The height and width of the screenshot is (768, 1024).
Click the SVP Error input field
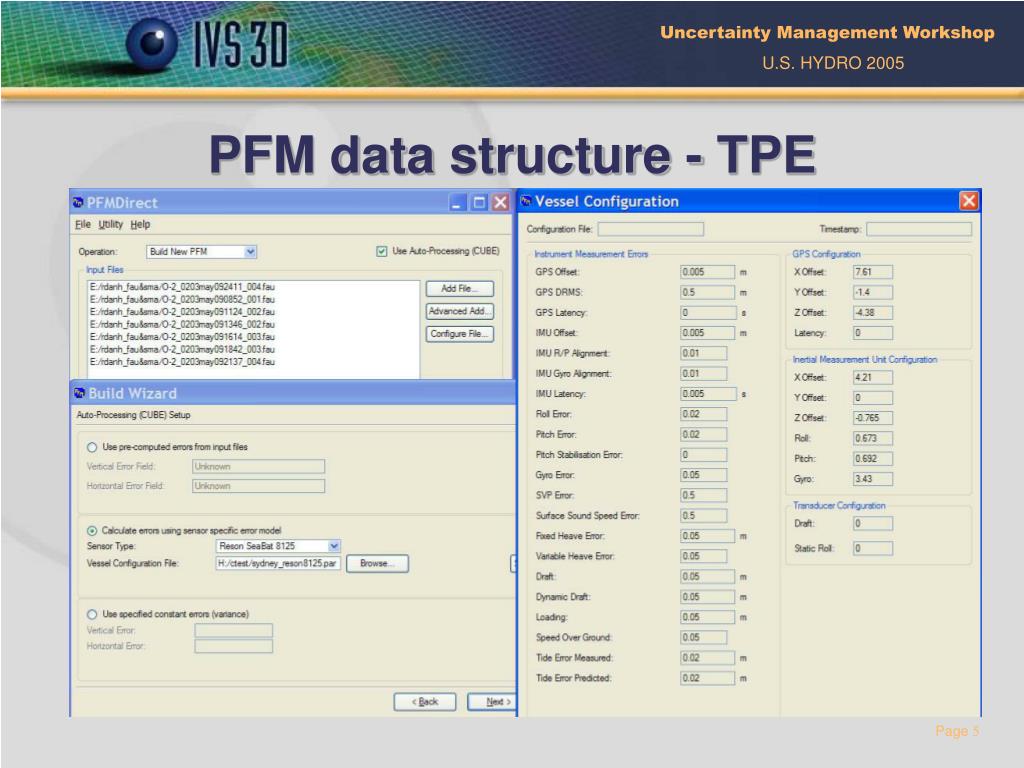pyautogui.click(x=703, y=495)
